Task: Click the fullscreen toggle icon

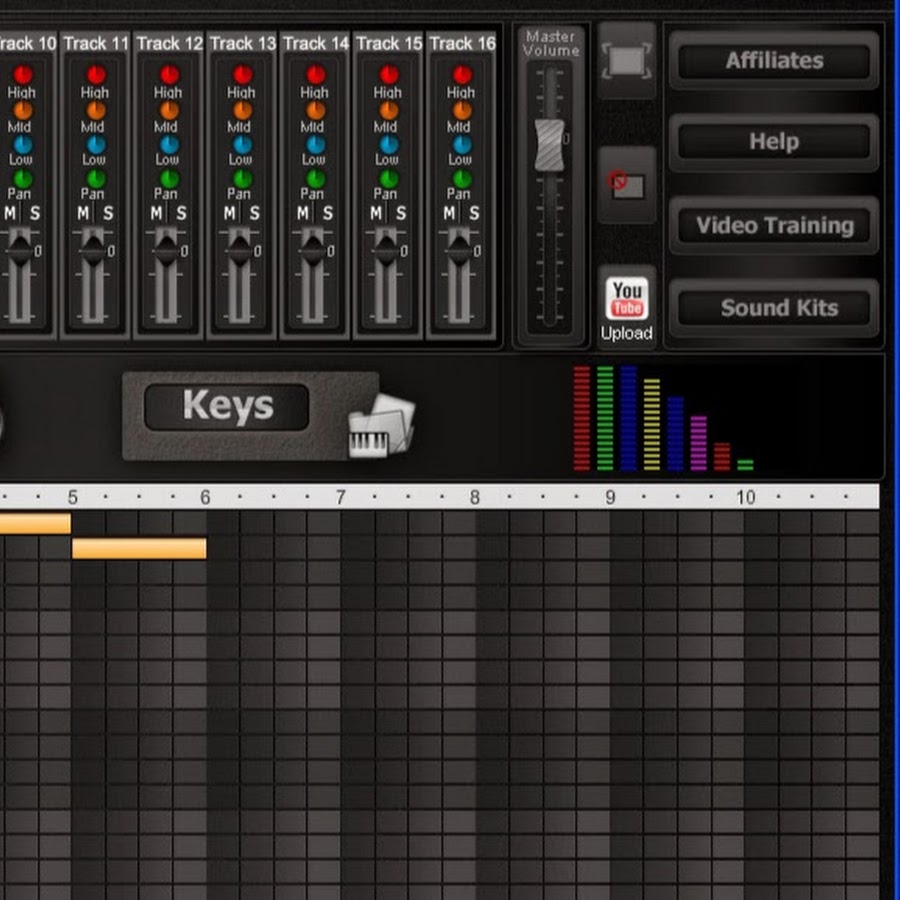Action: point(626,61)
